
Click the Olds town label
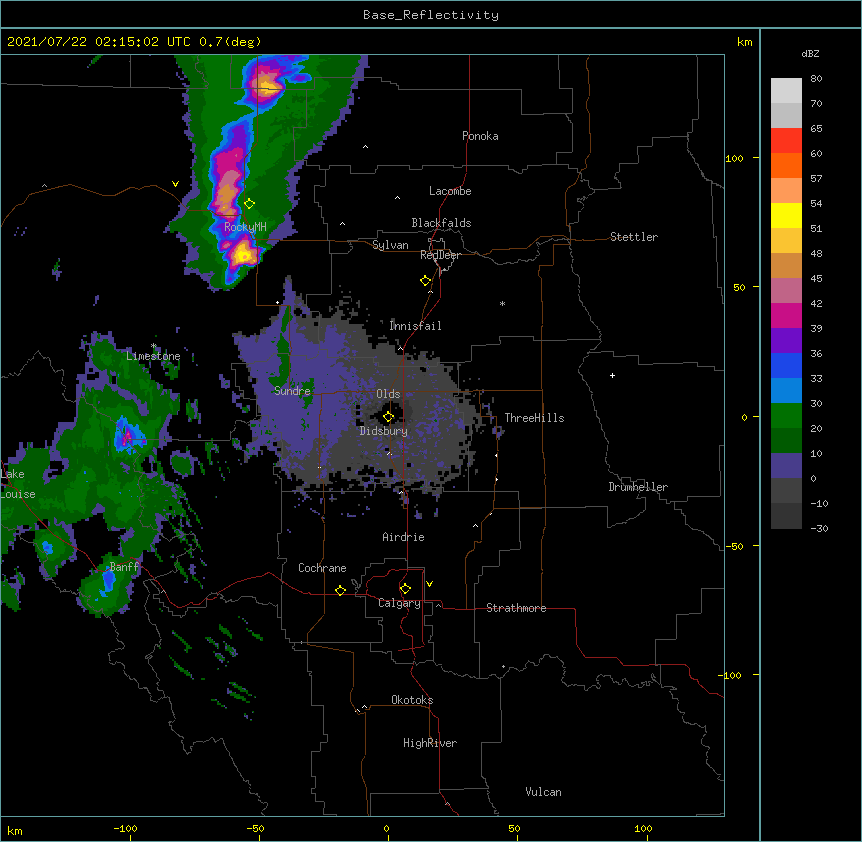coord(388,394)
